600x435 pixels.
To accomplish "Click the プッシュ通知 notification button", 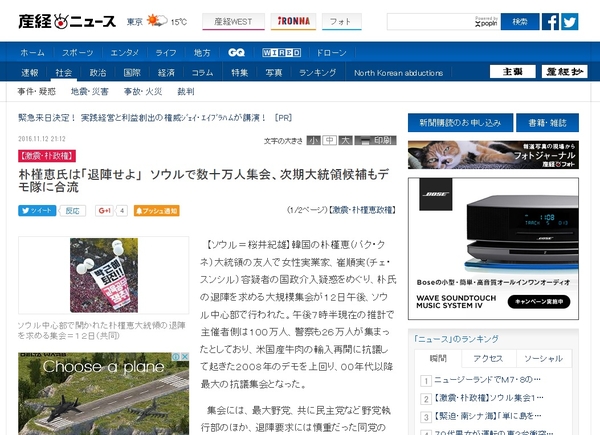I will point(157,210).
